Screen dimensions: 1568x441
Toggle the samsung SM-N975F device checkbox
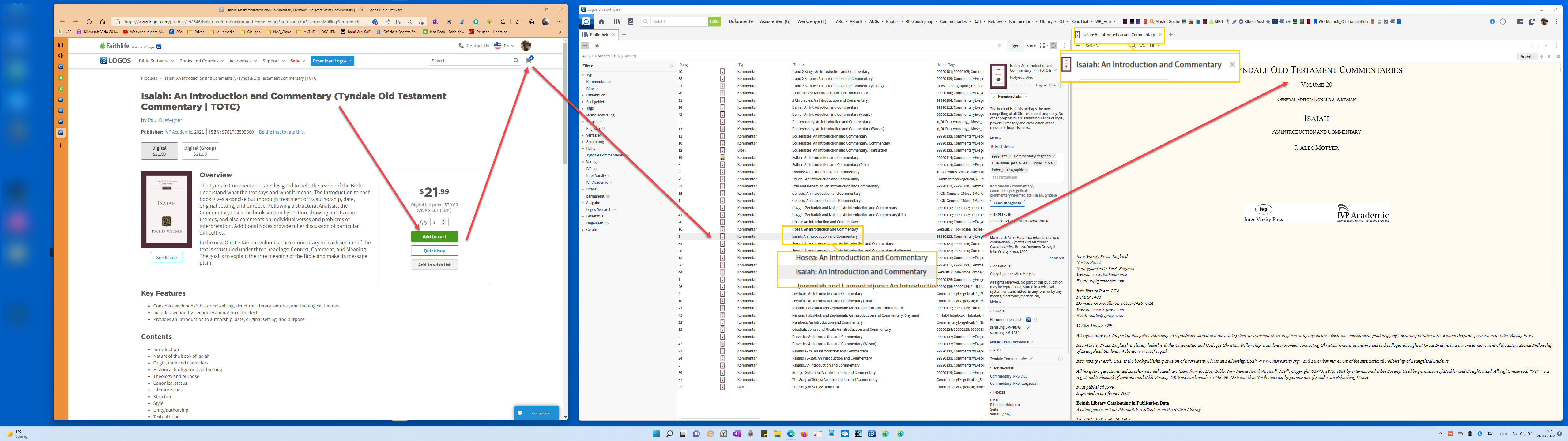[x=1028, y=328]
